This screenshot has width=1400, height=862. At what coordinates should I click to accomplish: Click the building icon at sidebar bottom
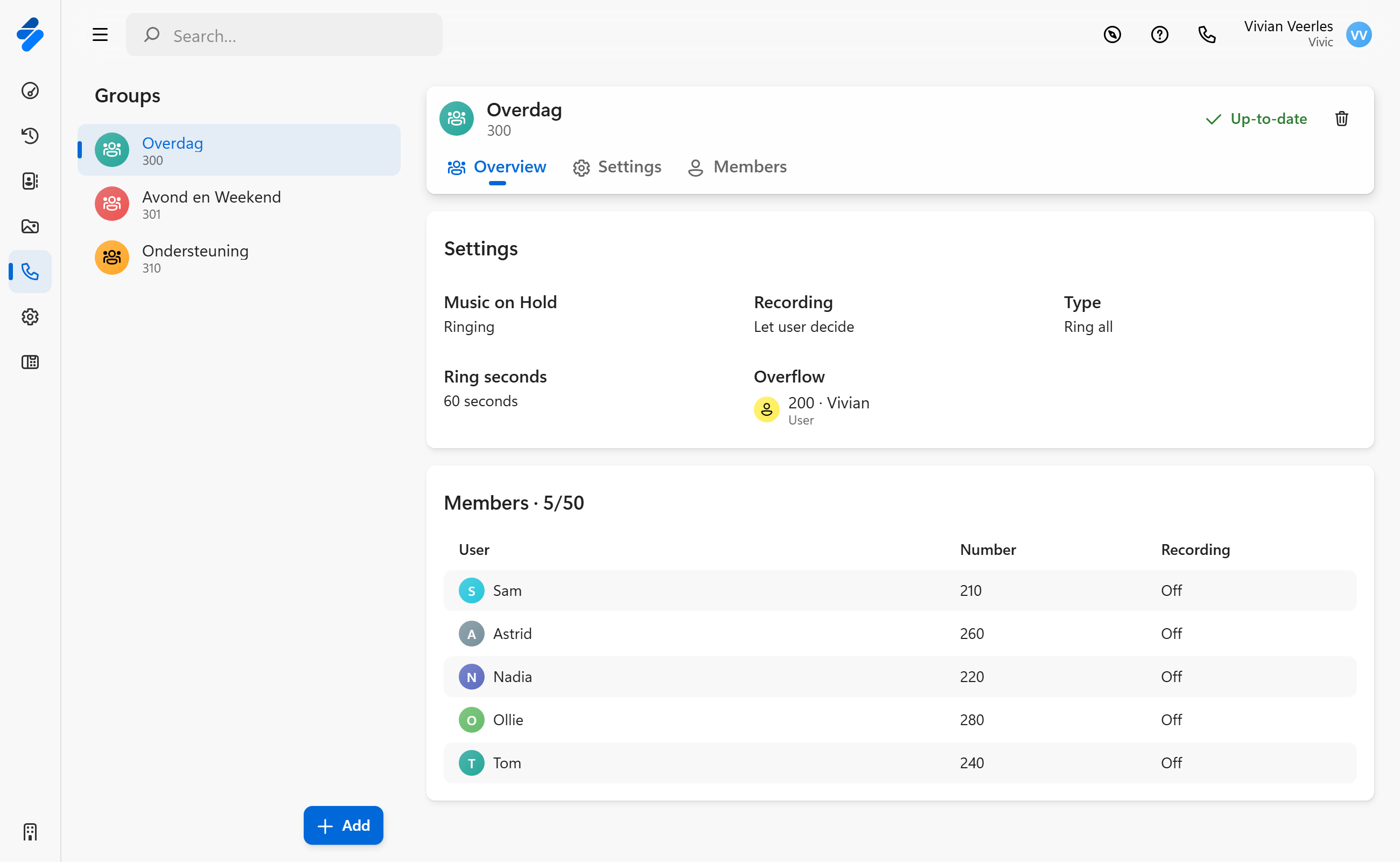tap(30, 832)
